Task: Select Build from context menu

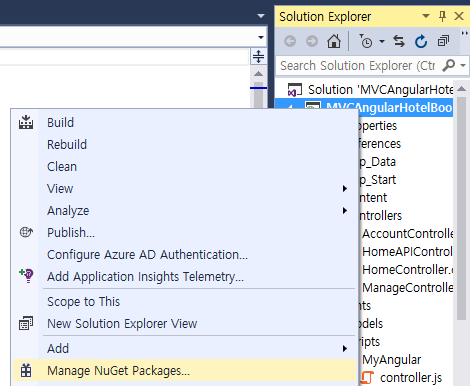Action: coord(184,122)
